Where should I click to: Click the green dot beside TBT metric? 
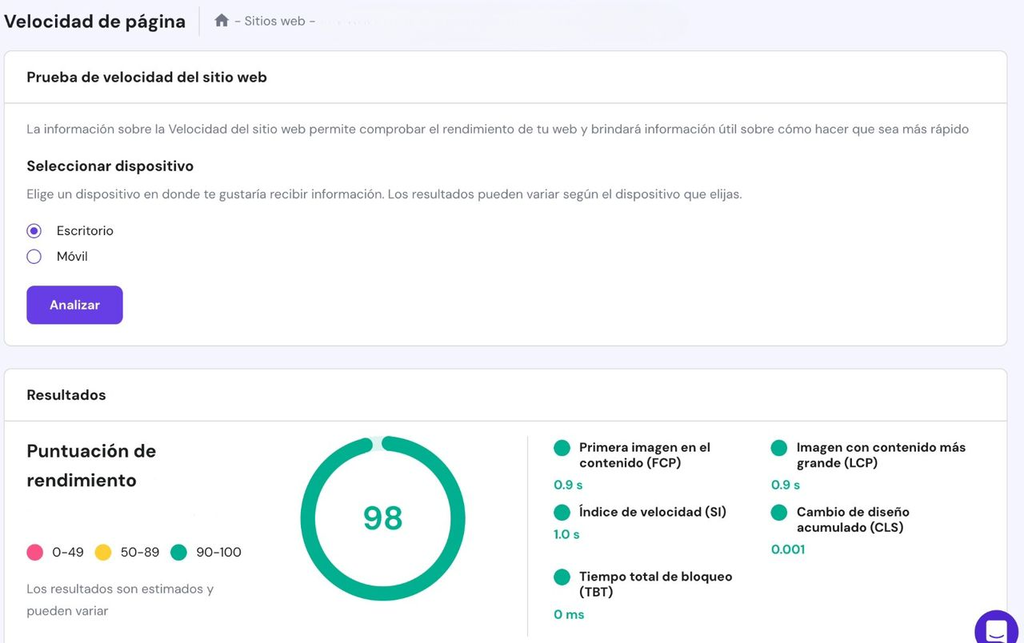[x=563, y=577]
